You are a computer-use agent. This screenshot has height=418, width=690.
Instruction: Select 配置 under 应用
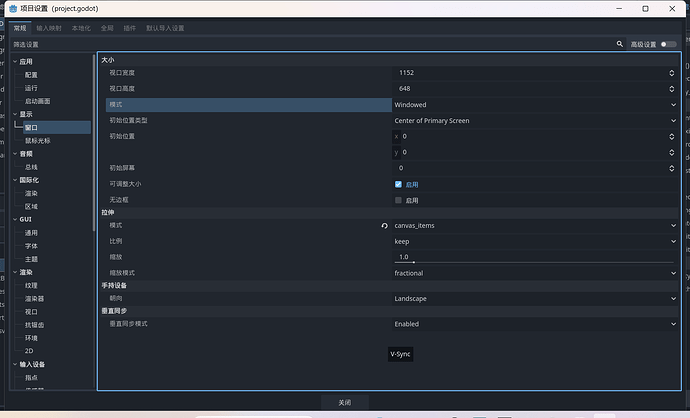31,75
